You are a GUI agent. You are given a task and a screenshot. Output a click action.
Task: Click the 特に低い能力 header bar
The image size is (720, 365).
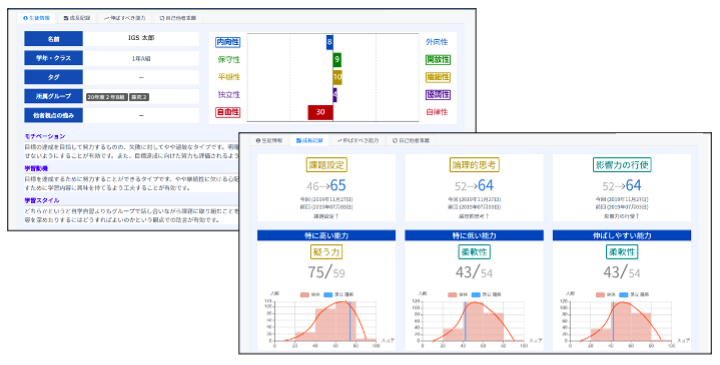(x=474, y=236)
